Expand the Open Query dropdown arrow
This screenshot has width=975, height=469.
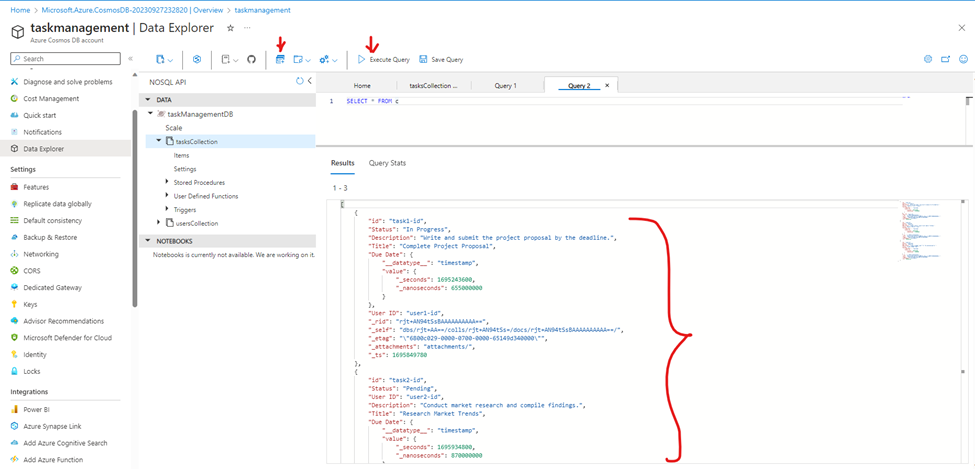point(308,60)
